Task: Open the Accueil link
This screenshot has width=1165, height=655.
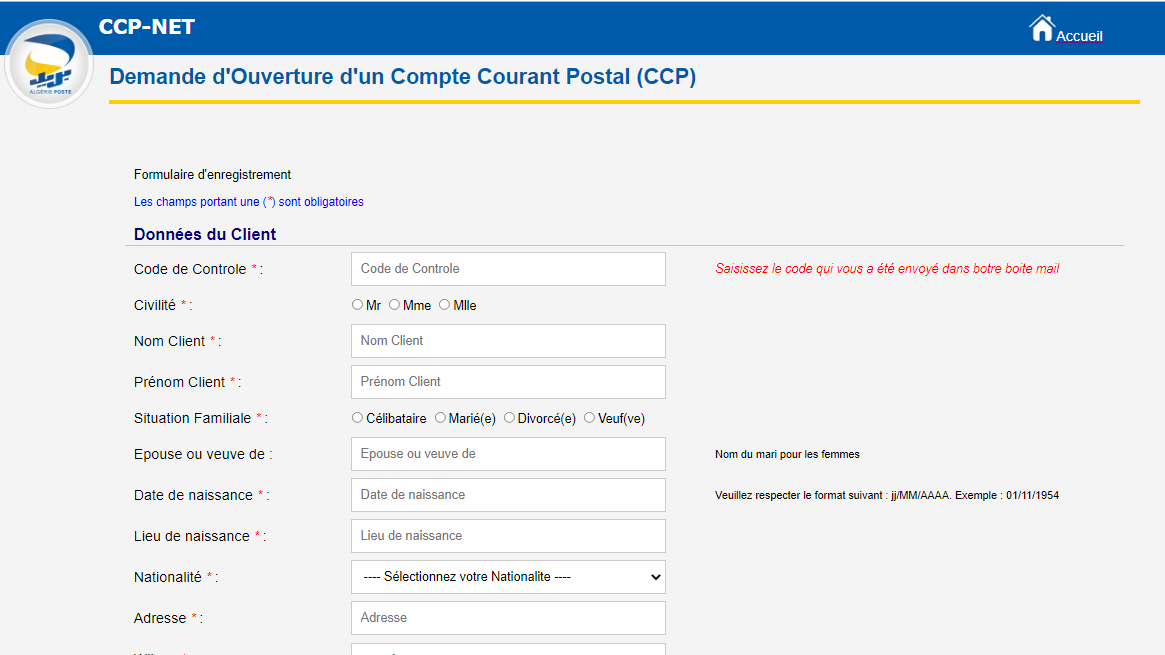Action: [x=1079, y=36]
